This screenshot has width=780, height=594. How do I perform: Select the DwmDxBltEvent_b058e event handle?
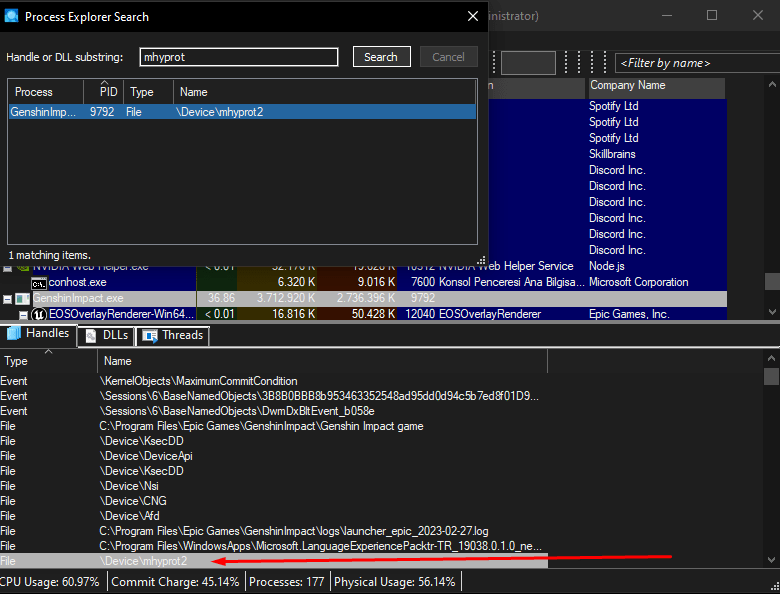click(x=274, y=411)
